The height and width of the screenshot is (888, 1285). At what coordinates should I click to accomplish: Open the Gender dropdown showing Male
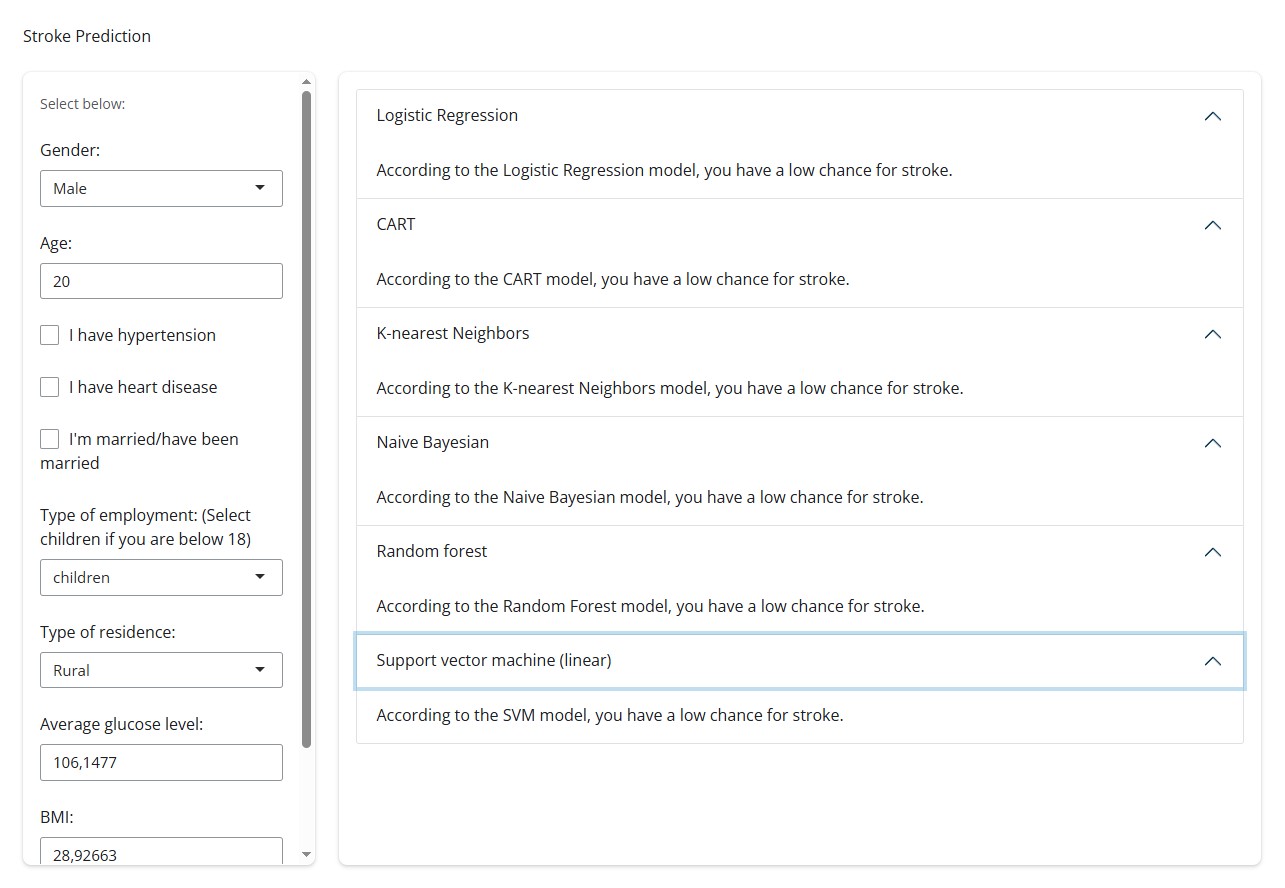point(161,188)
